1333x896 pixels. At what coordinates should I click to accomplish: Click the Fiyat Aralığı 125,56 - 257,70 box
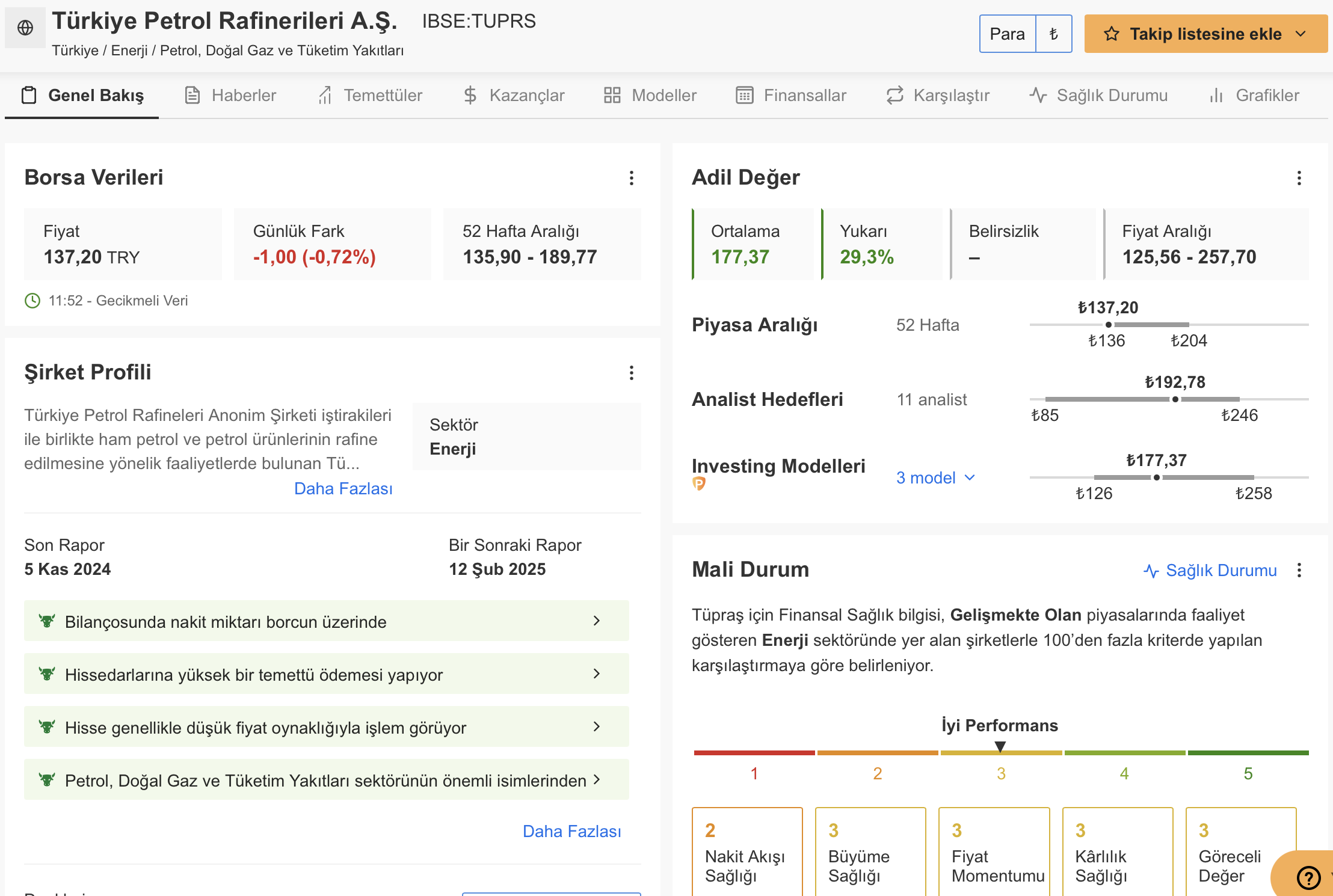pos(1206,244)
